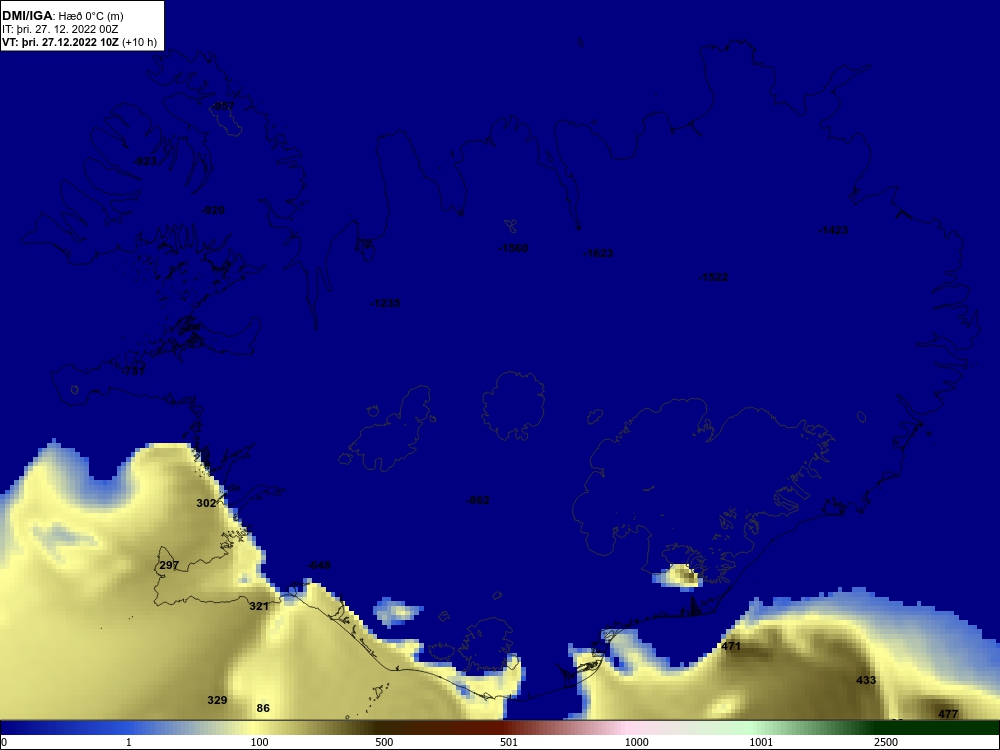Click the map value -923

pos(145,161)
